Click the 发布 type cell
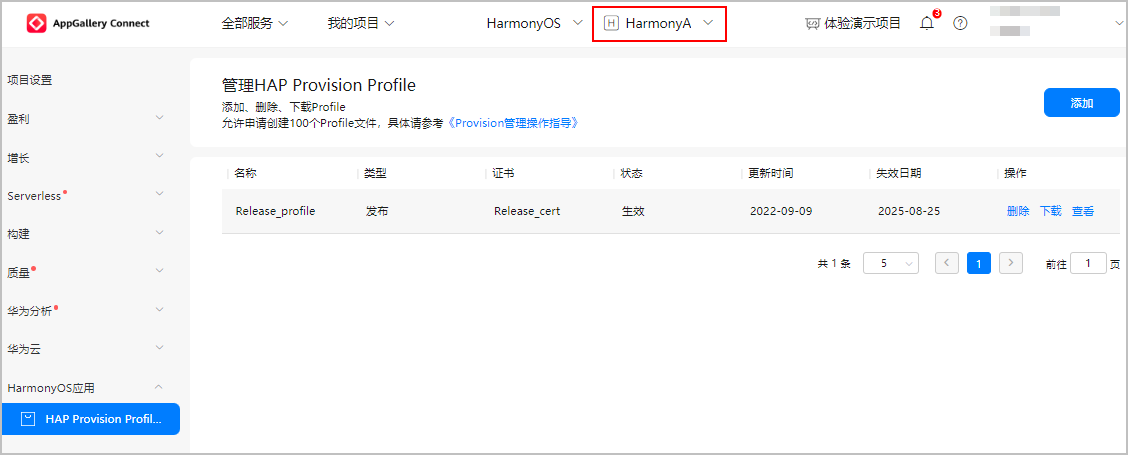1128x455 pixels. coord(377,212)
